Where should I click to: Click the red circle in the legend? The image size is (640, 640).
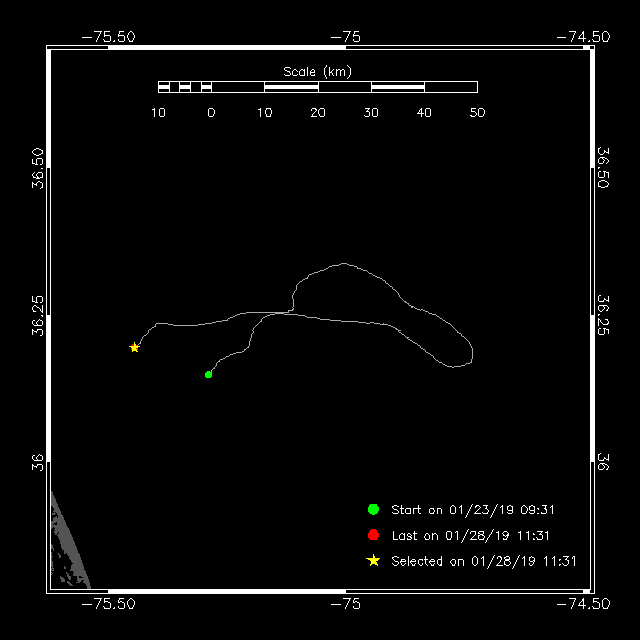point(373,535)
